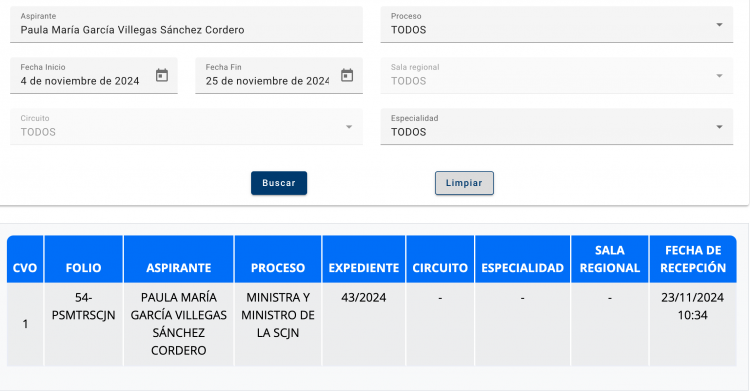Select folio 54-PSMTRSCJN cell

click(x=83, y=324)
